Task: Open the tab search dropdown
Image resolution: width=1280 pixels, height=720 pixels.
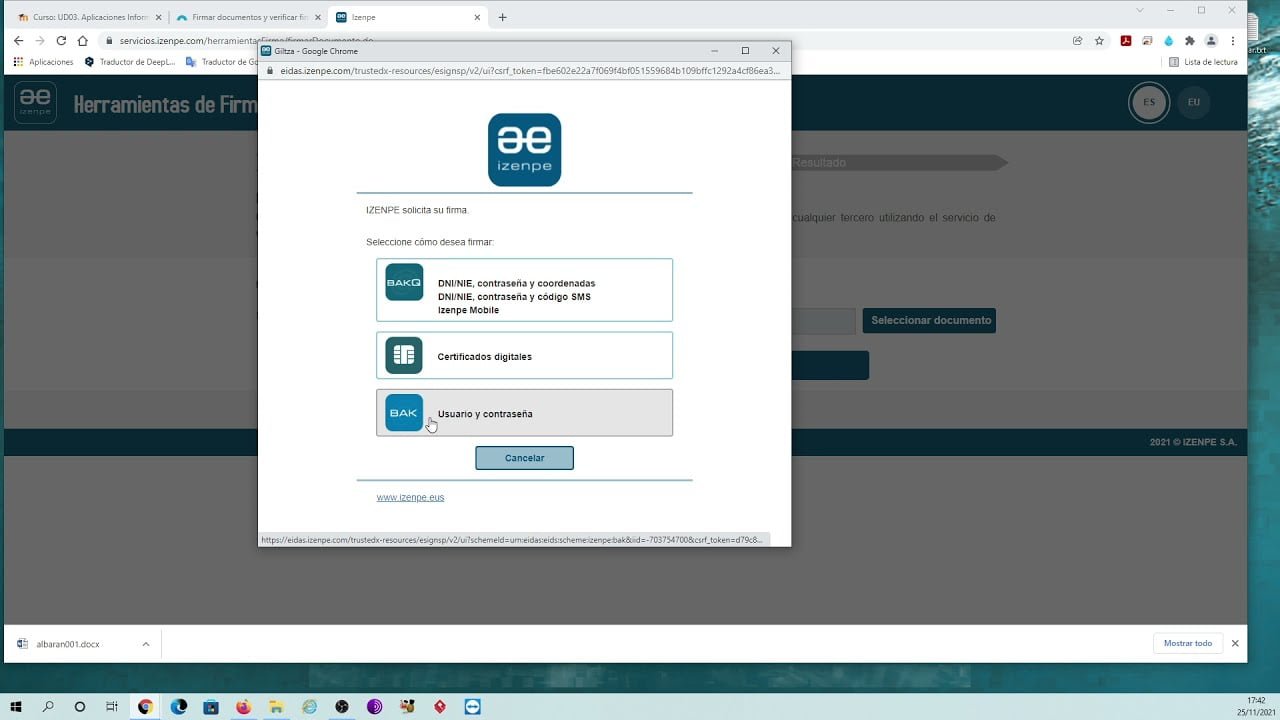Action: 1140,10
